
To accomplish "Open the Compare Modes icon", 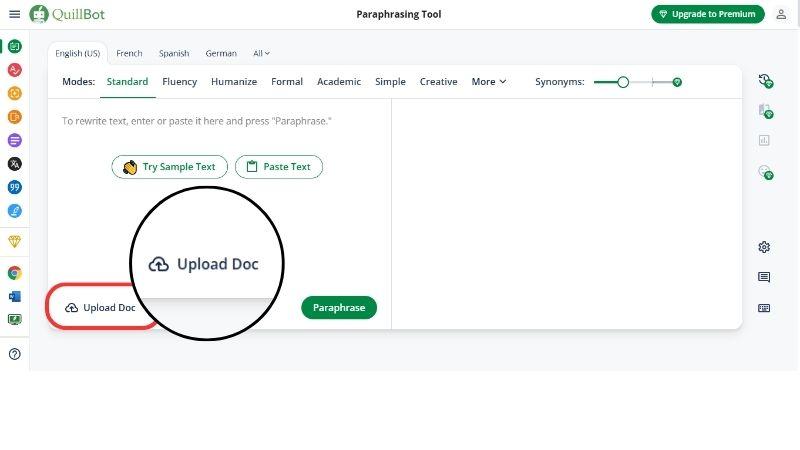I will coord(765,111).
